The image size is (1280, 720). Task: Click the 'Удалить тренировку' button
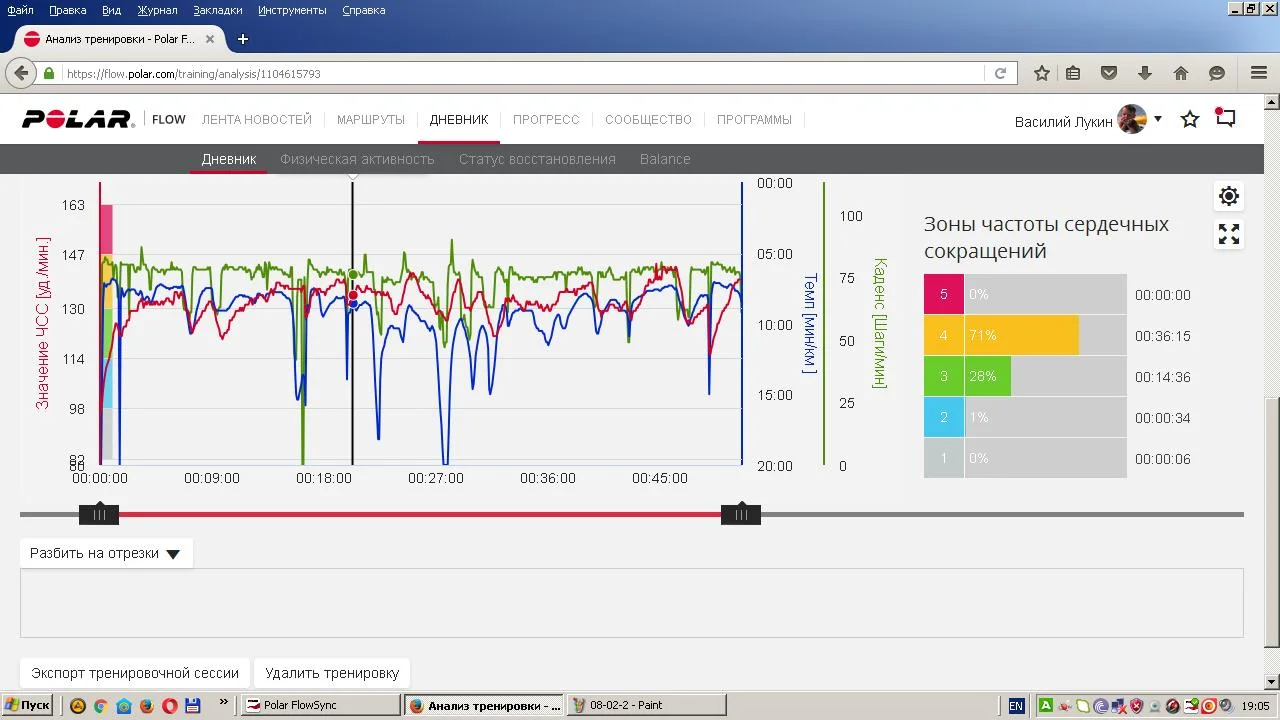[x=332, y=673]
